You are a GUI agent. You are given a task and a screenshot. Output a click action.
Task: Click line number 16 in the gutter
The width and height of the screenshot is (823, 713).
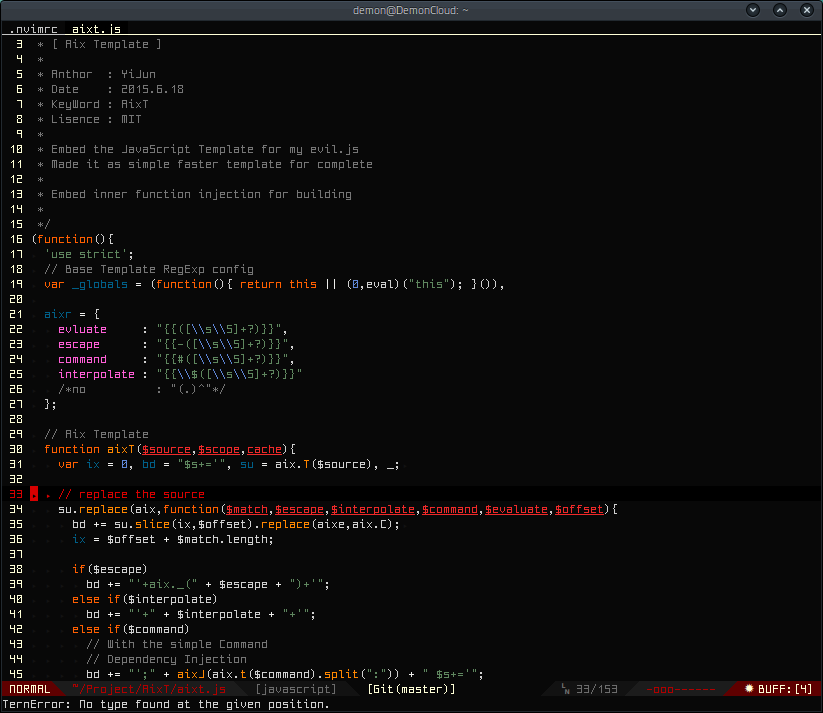(x=16, y=239)
